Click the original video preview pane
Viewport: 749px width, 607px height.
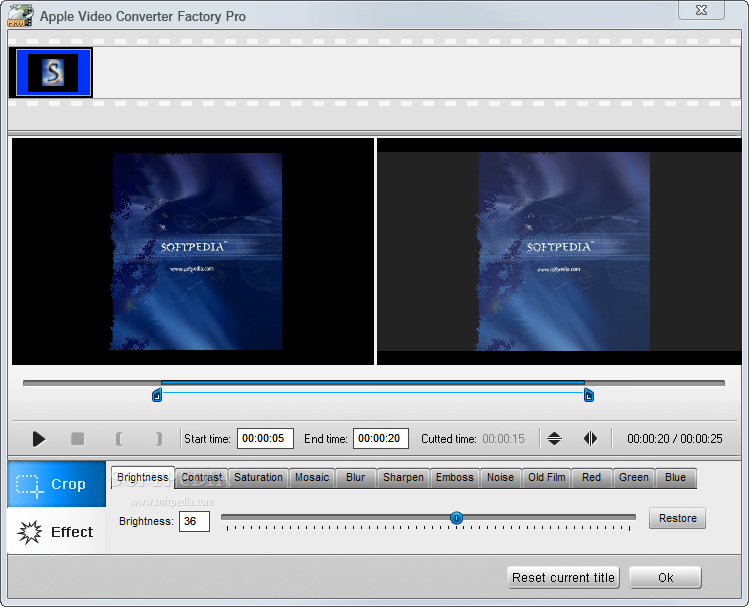[x=193, y=252]
